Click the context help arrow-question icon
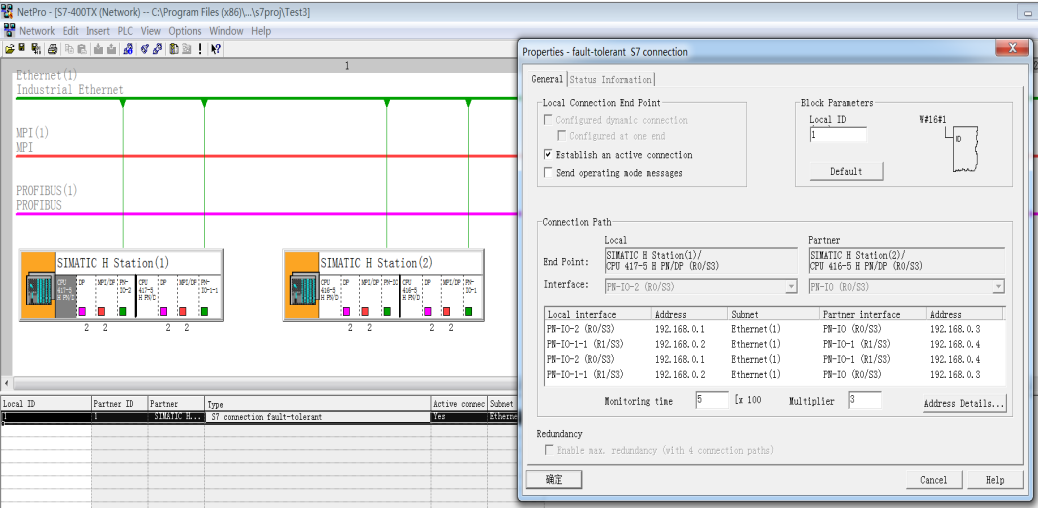The height and width of the screenshot is (508, 1038). (216, 48)
